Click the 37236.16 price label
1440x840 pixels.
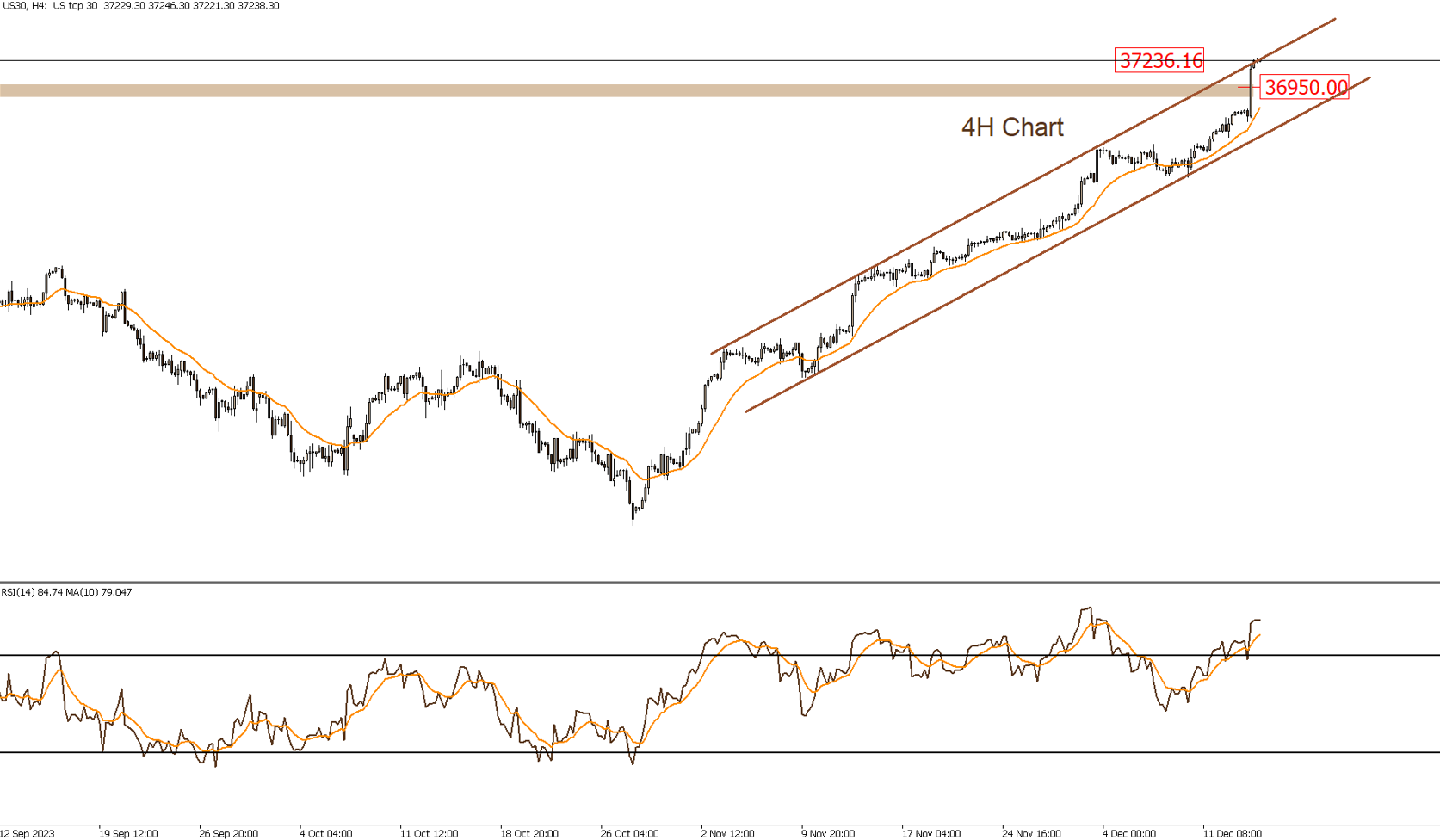(1159, 60)
